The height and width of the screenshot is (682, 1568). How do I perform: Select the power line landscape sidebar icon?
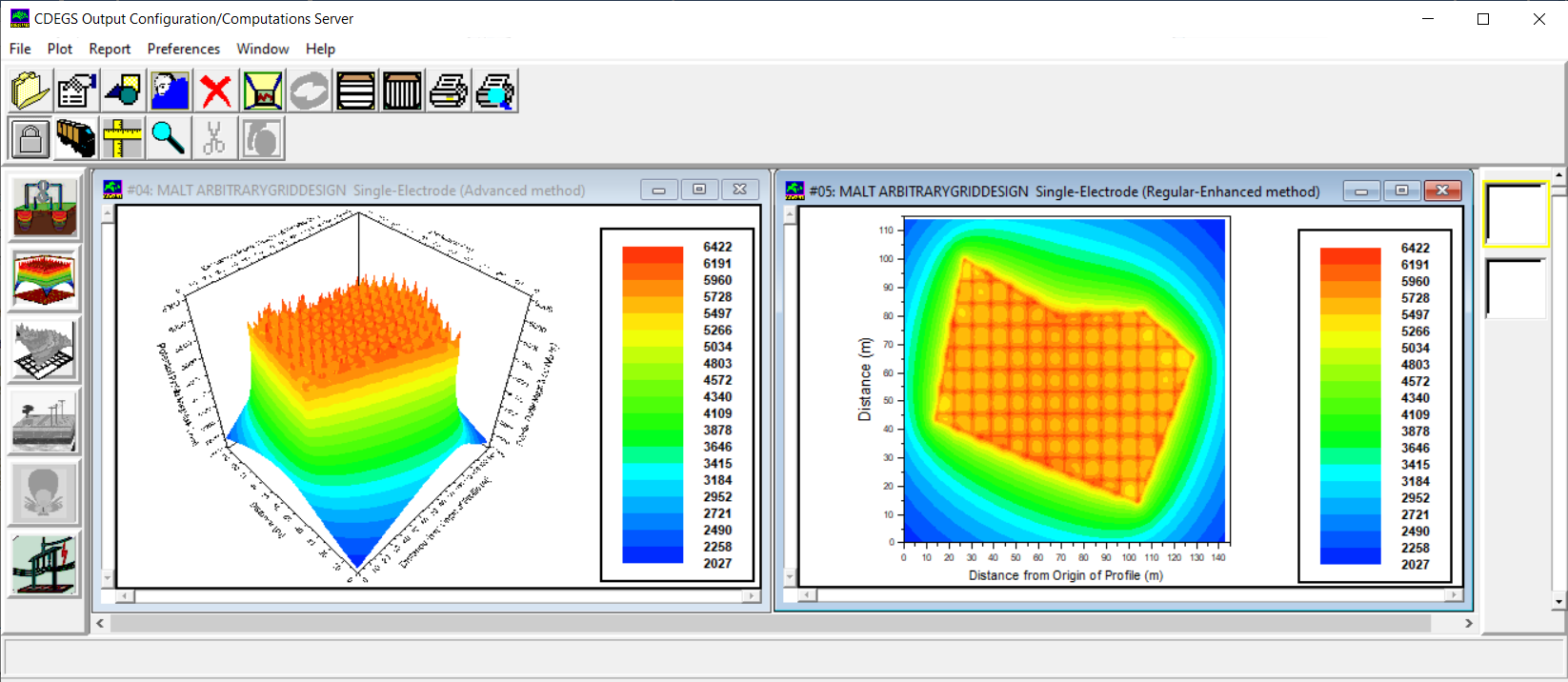(45, 421)
